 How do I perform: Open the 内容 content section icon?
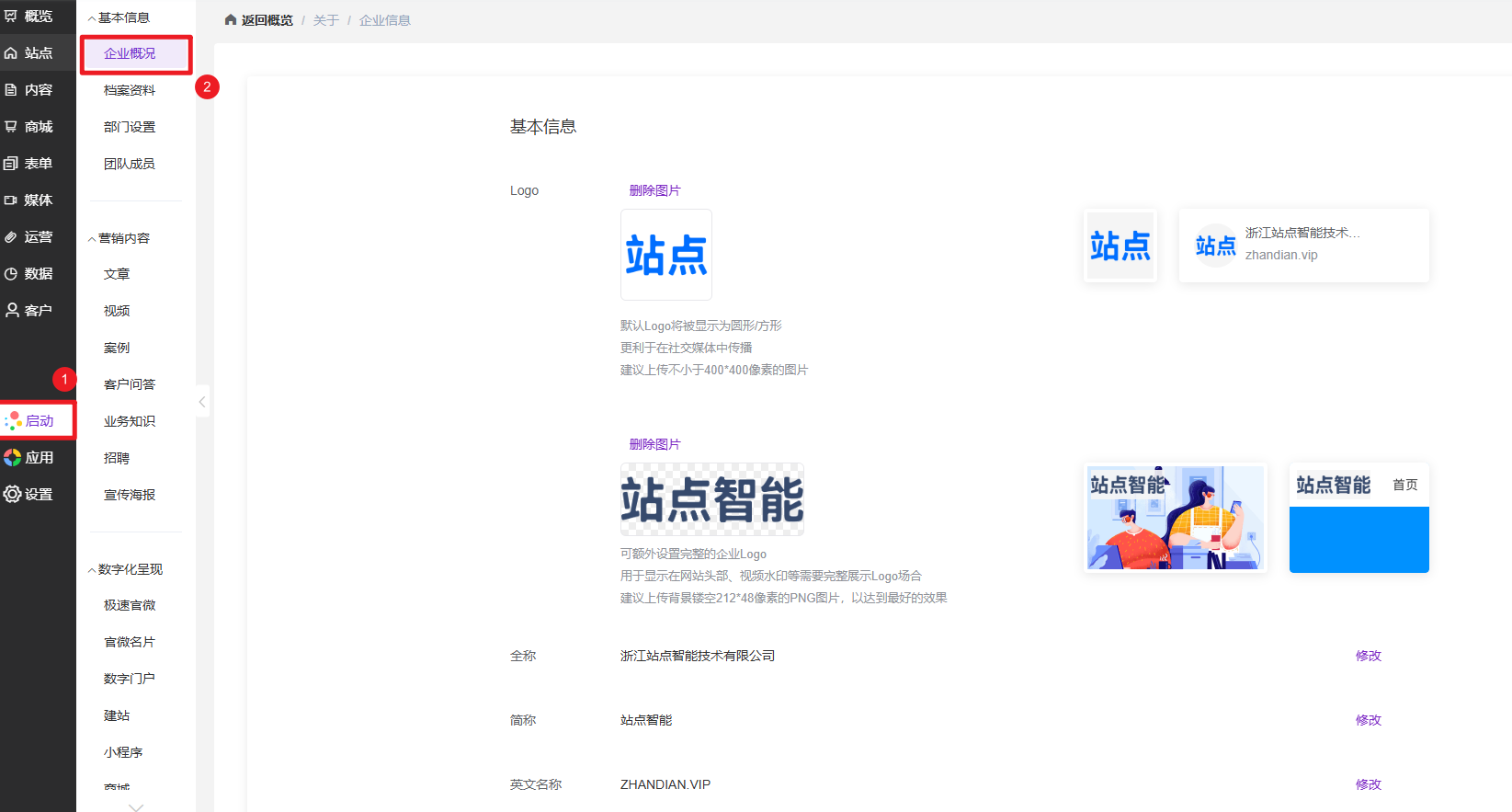11,90
